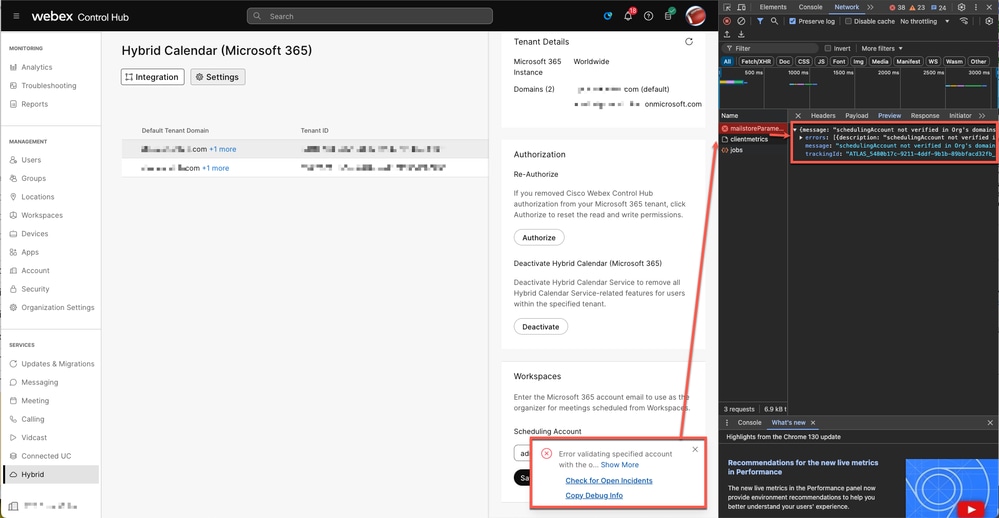The height and width of the screenshot is (518, 999).
Task: Open DevTools three-dot customize menu
Action: pos(975,7)
